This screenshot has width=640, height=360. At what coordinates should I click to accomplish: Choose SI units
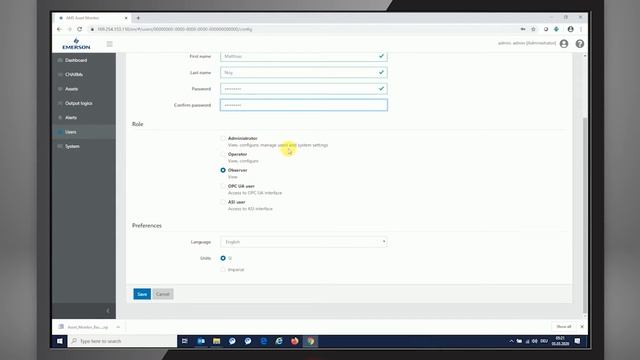pos(223,258)
